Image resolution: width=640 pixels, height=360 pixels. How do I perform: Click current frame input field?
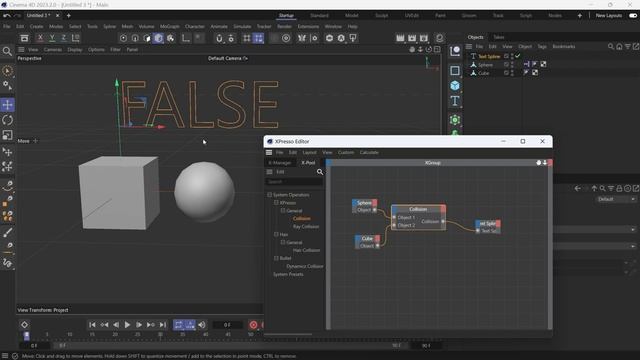click(x=227, y=325)
